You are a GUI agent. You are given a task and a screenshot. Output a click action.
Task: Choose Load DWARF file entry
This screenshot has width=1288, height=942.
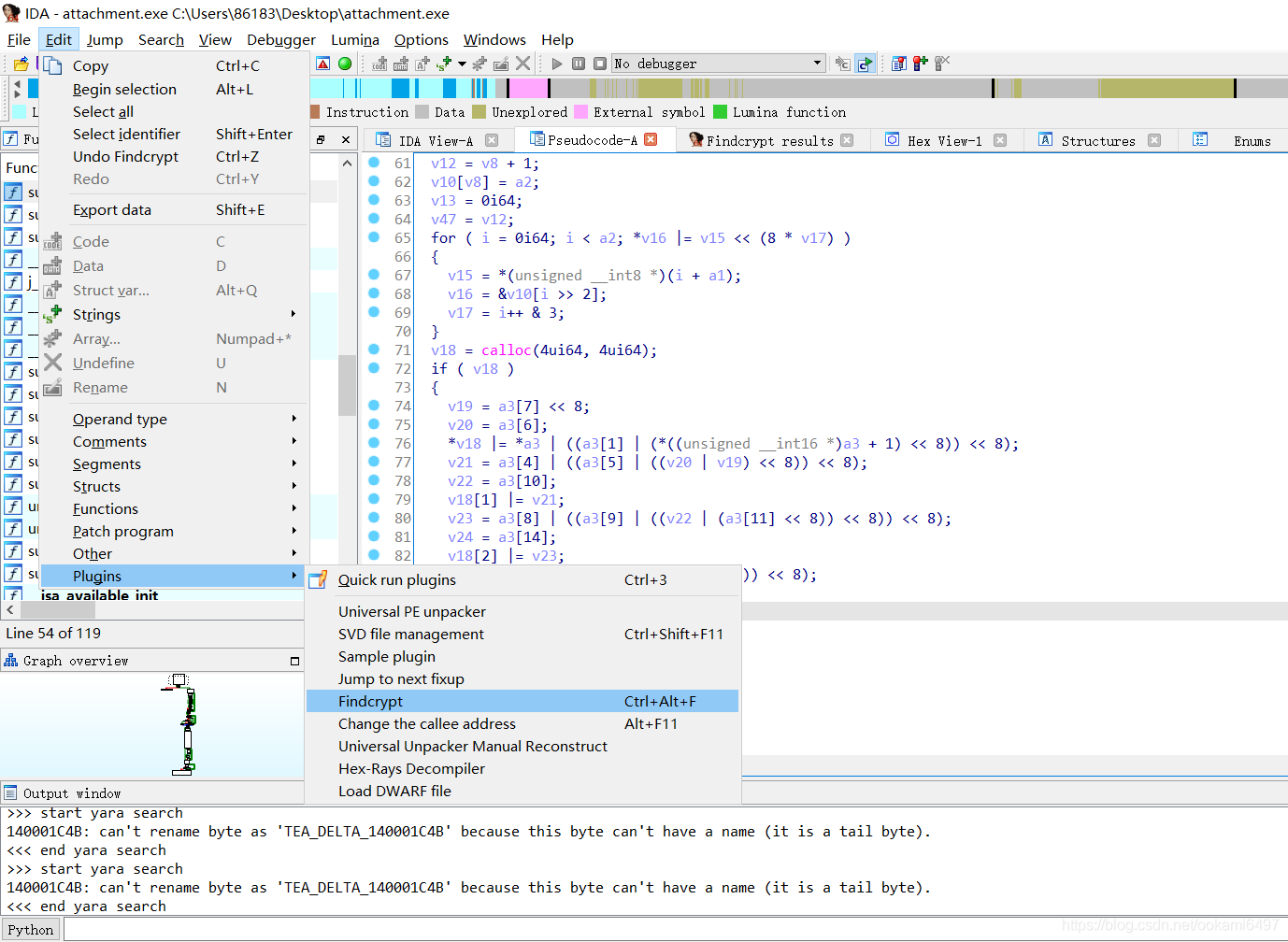click(x=522, y=791)
